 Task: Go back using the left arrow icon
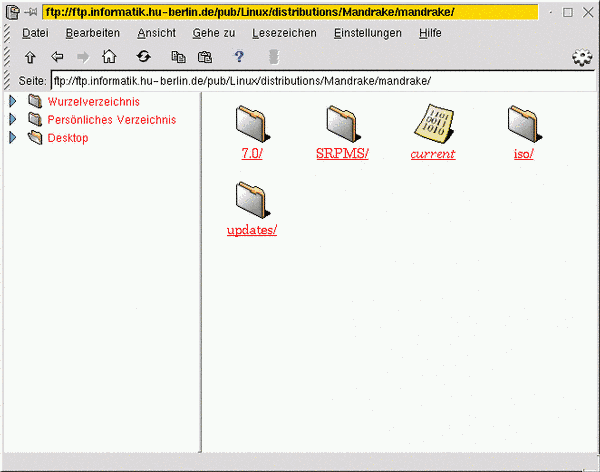pyautogui.click(x=57, y=58)
